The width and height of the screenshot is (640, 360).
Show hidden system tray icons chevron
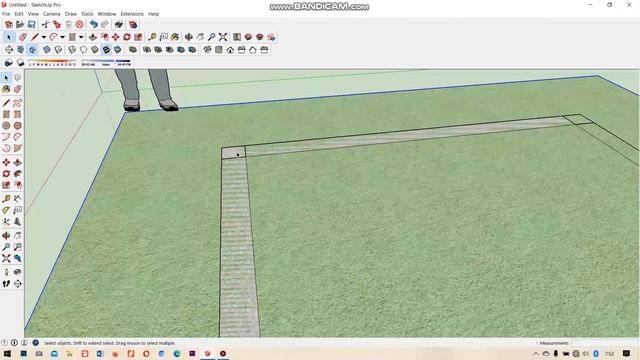[536, 353]
